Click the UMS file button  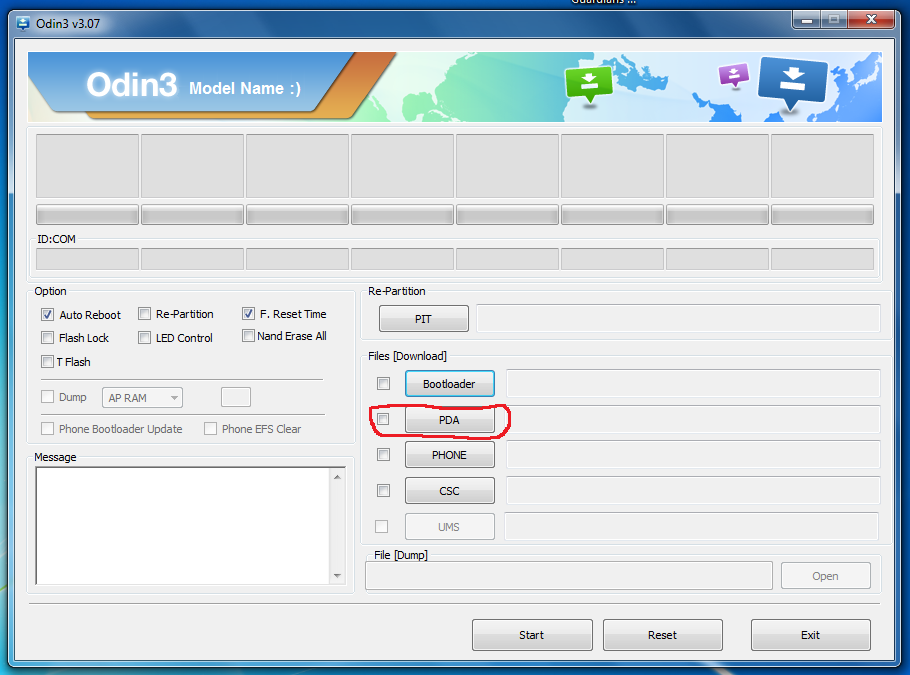tap(450, 527)
